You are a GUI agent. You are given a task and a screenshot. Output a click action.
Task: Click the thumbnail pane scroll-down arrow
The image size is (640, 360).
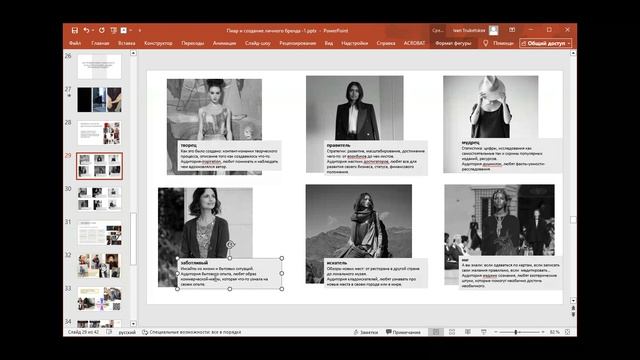(x=133, y=323)
